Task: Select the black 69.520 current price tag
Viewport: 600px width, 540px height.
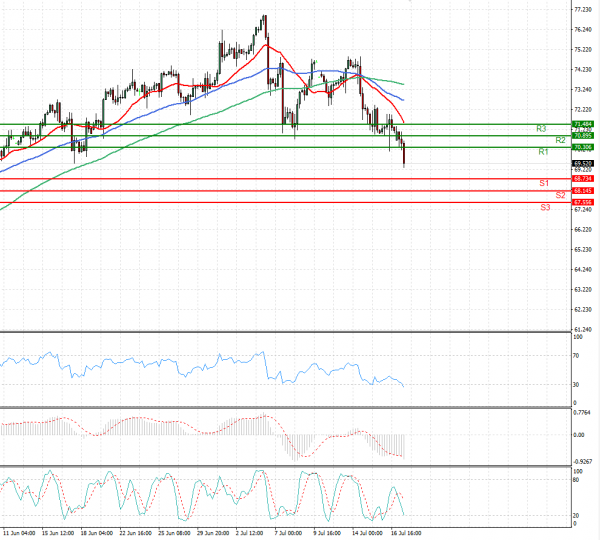Action: pyautogui.click(x=583, y=163)
